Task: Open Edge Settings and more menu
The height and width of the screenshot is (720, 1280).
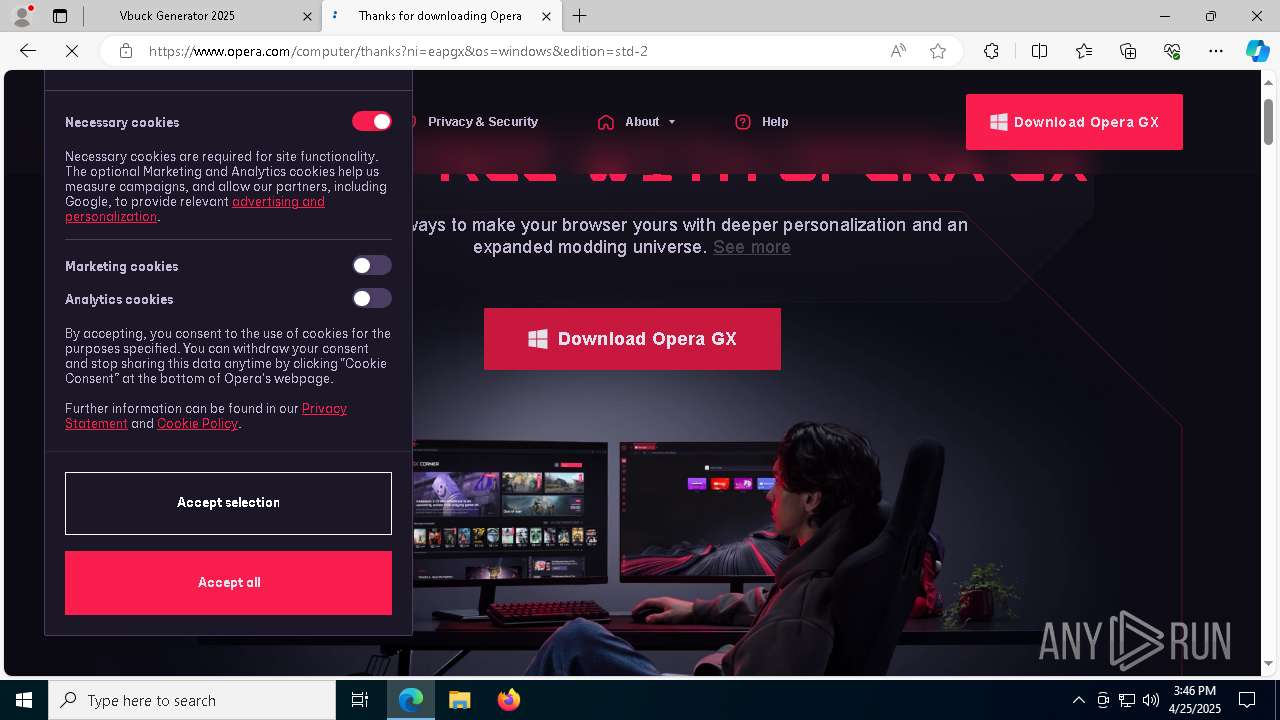Action: [x=1216, y=51]
